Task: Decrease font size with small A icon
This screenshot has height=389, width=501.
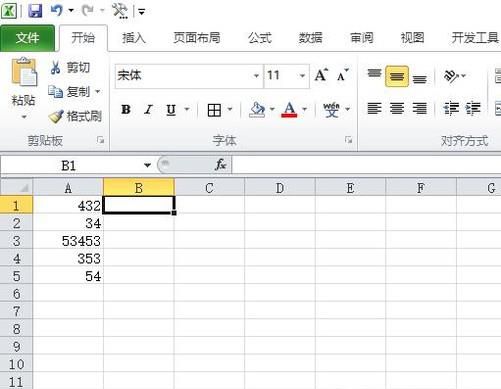Action: pyautogui.click(x=342, y=75)
